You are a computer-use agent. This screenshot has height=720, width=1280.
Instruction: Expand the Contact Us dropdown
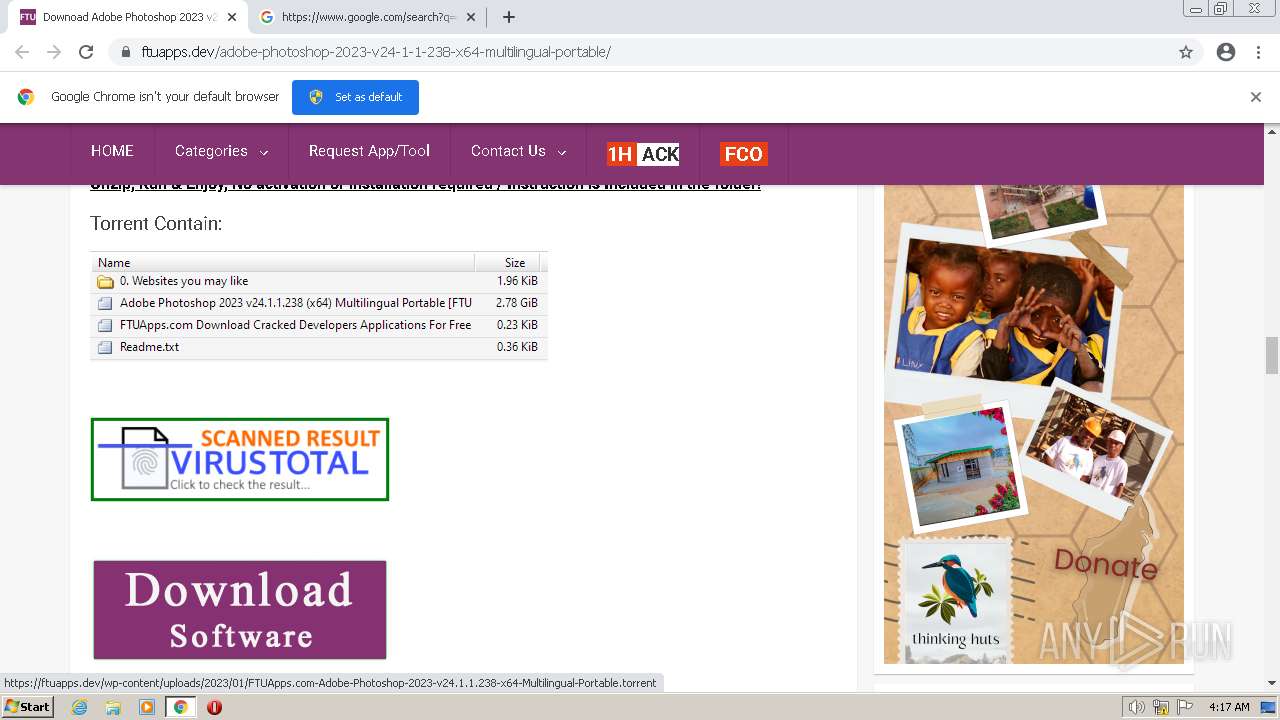click(518, 151)
